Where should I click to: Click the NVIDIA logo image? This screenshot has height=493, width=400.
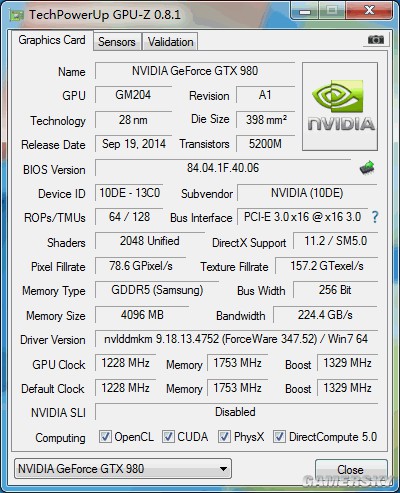pyautogui.click(x=340, y=106)
